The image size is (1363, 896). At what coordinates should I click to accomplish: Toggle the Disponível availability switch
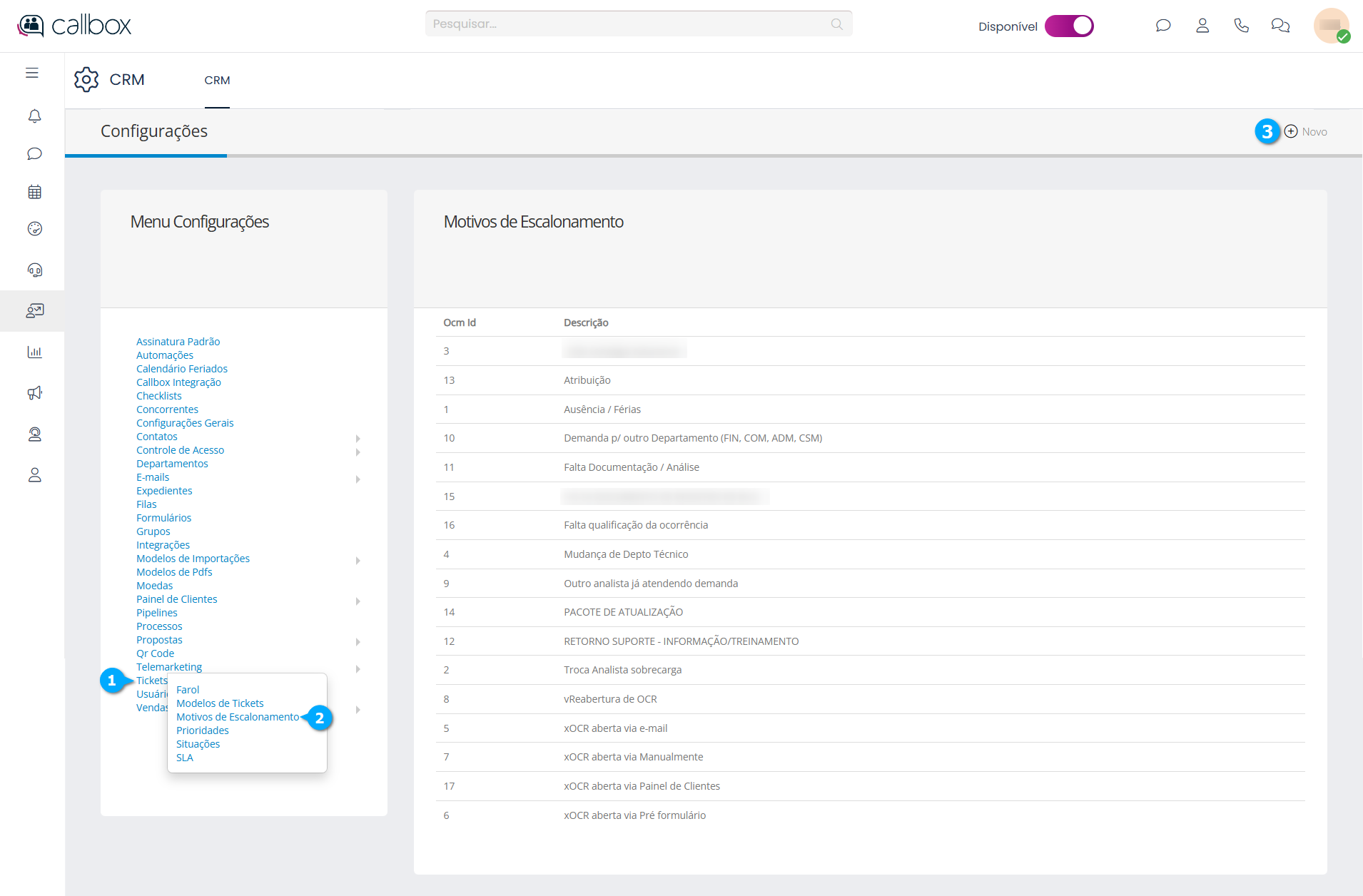click(x=1069, y=26)
